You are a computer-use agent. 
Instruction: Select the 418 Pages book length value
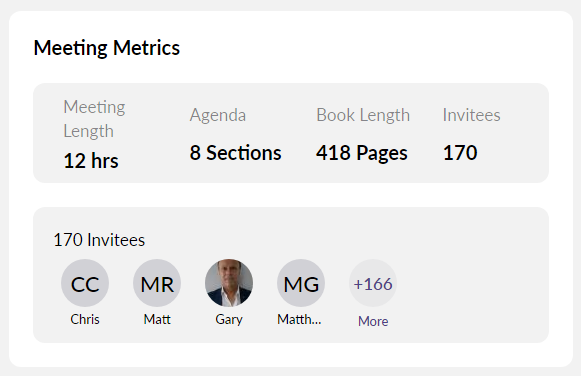click(362, 154)
